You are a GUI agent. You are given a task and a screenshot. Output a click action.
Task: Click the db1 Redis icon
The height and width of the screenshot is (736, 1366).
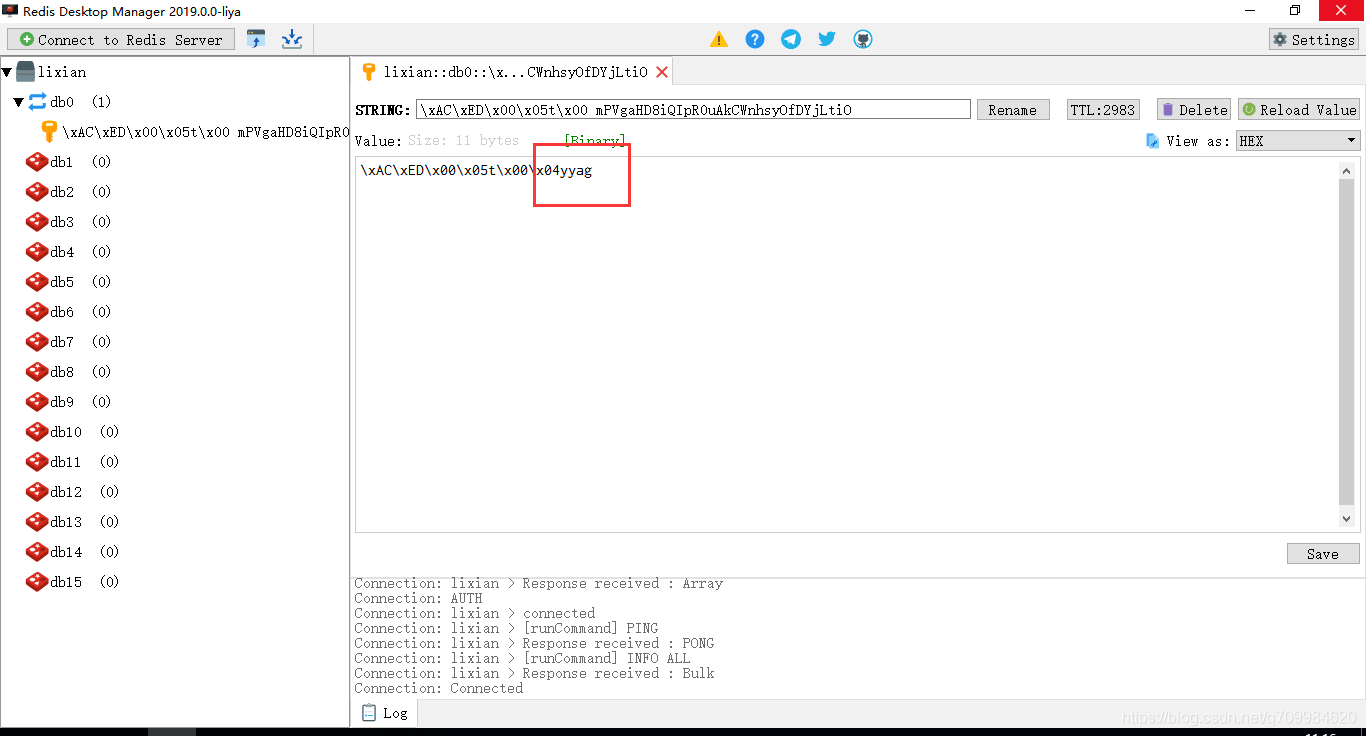tap(37, 162)
